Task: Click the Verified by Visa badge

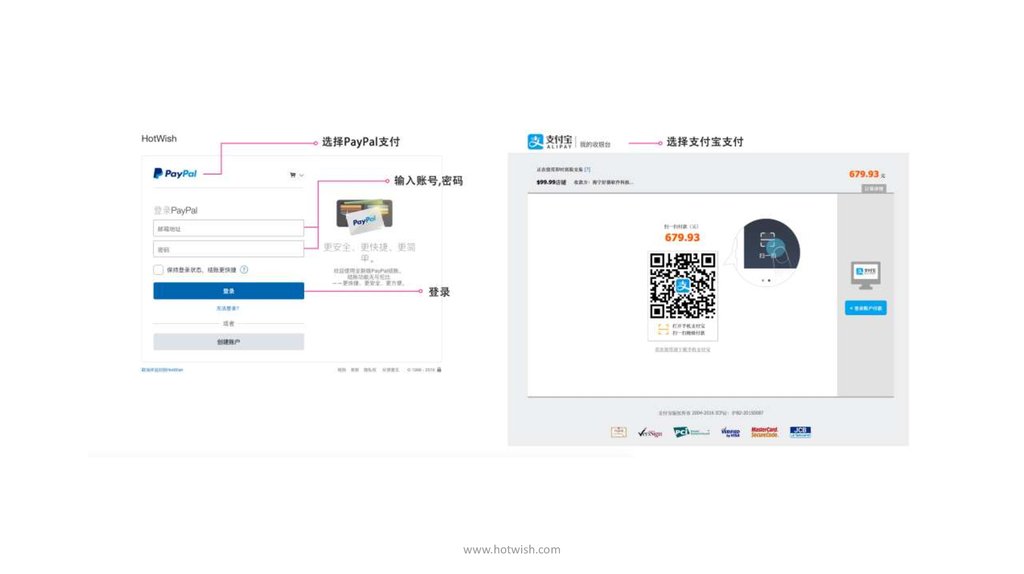Action: 729,432
